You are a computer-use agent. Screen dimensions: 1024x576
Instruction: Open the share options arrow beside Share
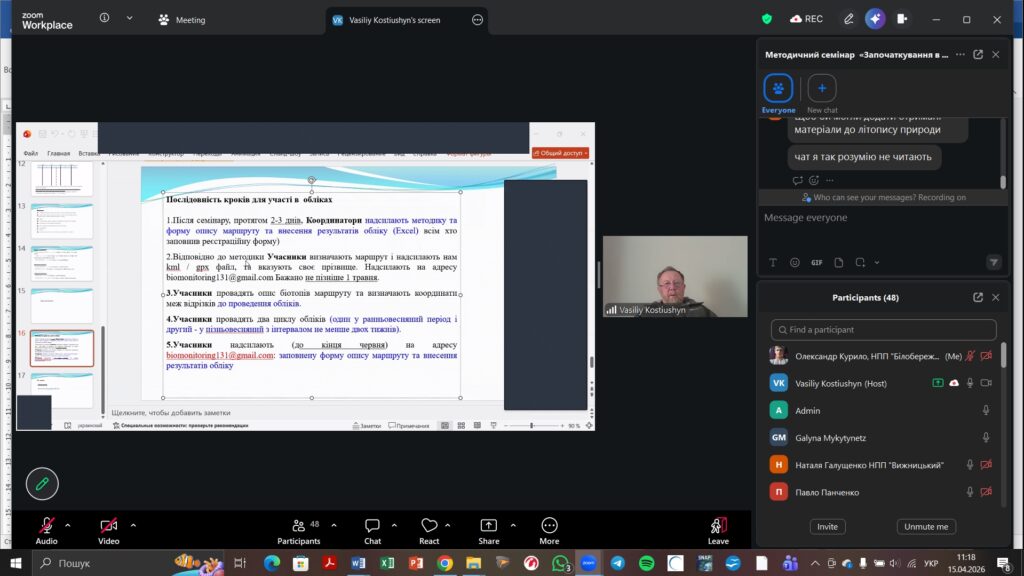coord(514,524)
